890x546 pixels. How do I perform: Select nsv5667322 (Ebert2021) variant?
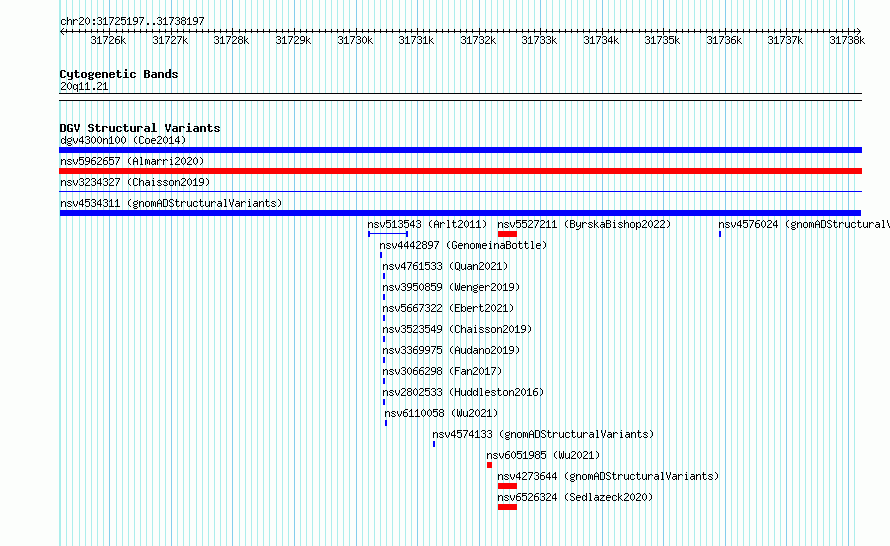tap(448, 308)
